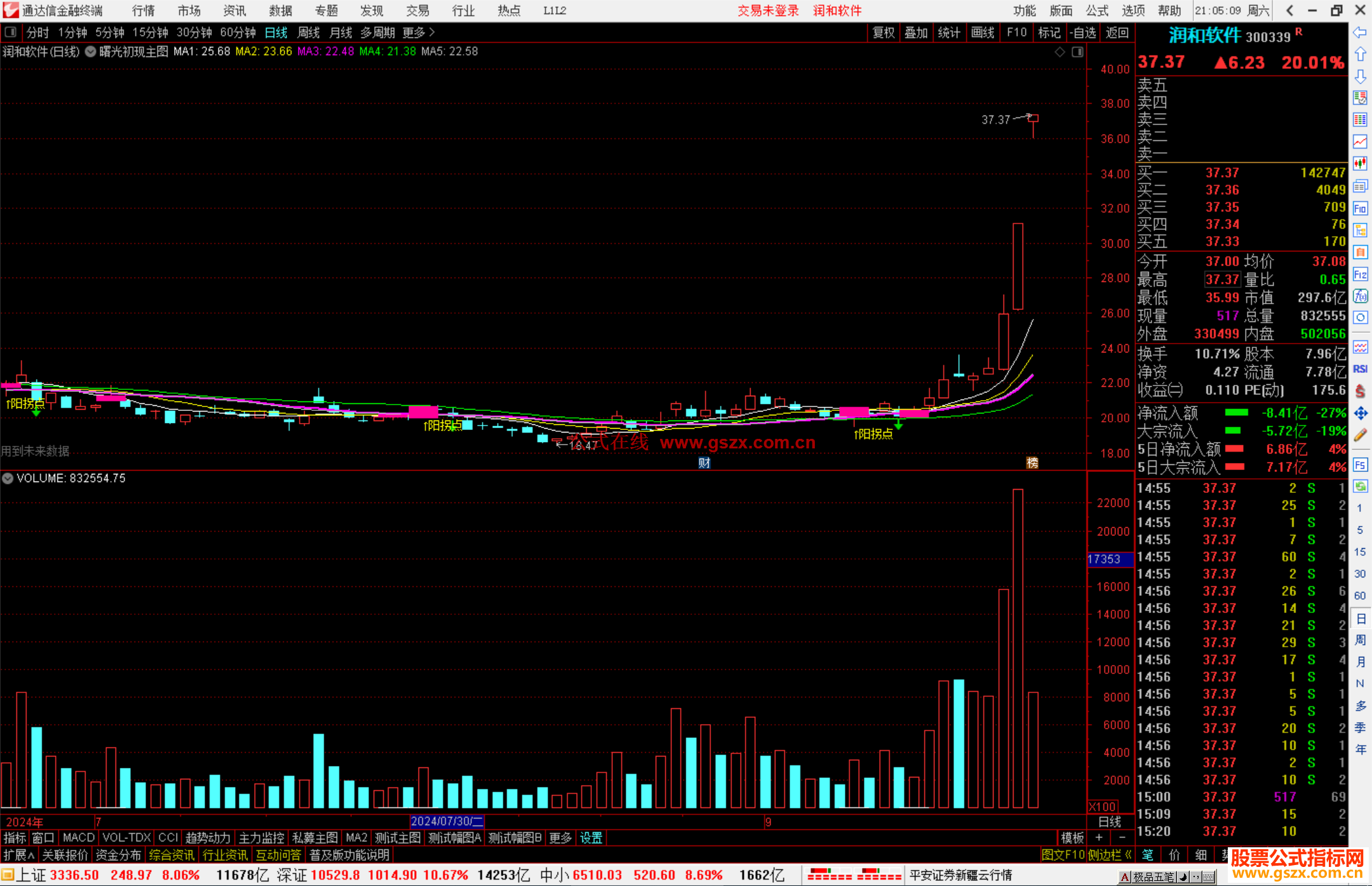The image size is (1372, 886).
Task: Toggle the moon icon in IME toolbar
Action: 1183,877
